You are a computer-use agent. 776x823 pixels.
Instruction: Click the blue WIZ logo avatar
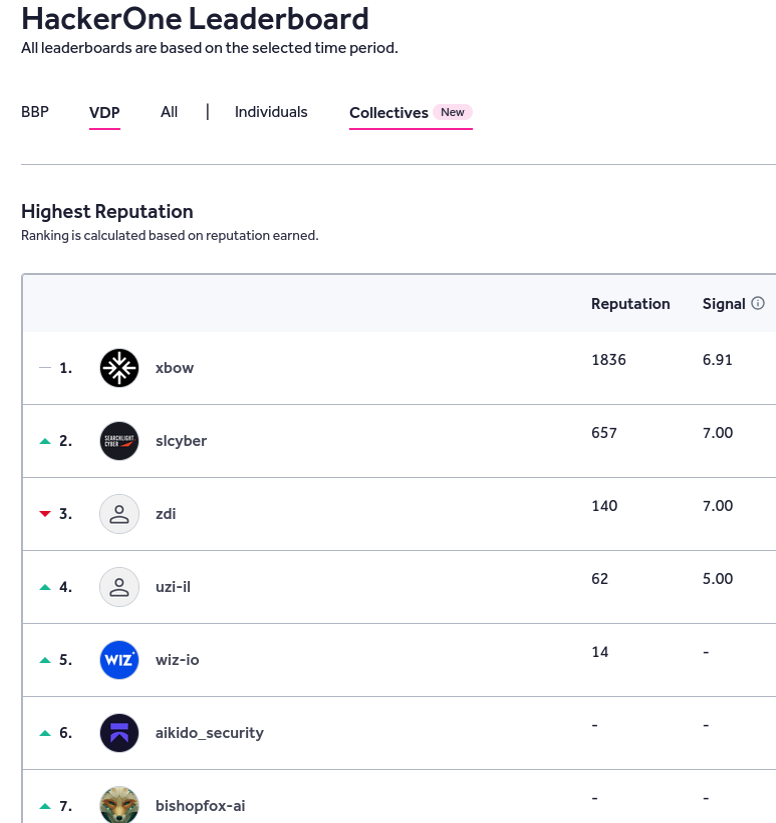[119, 660]
